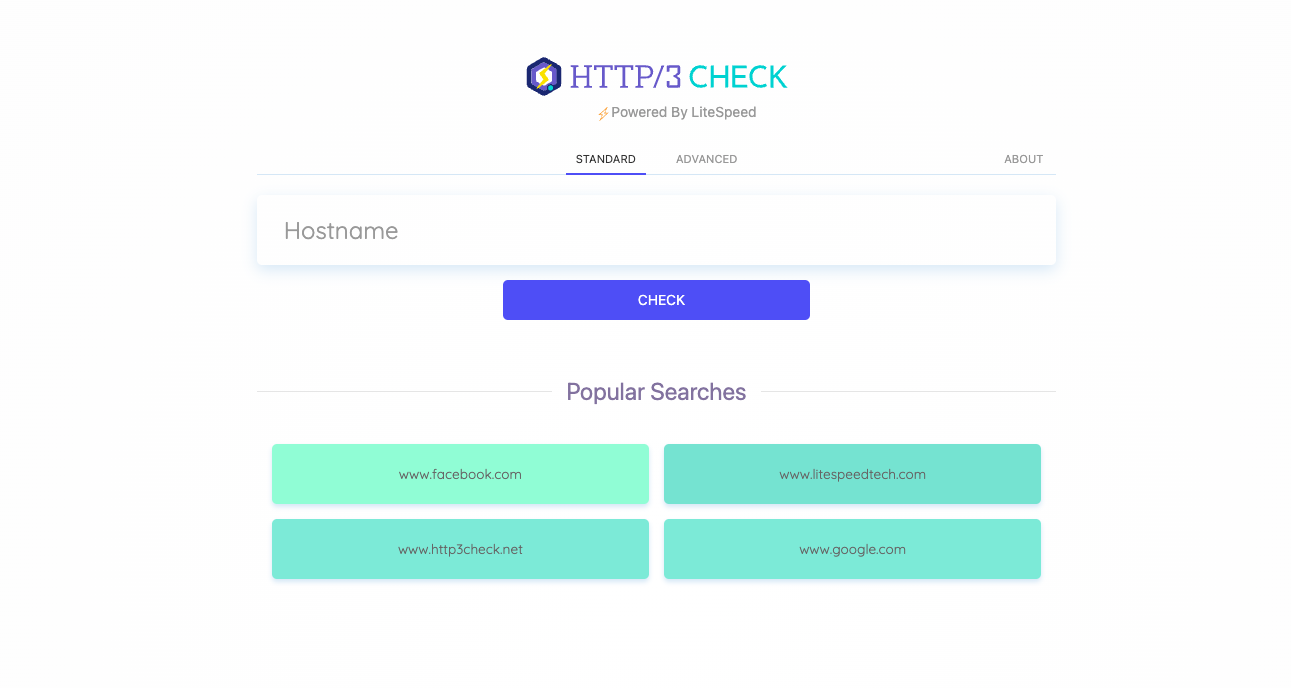
Task: Open the ABOUT section
Action: pyautogui.click(x=1023, y=159)
